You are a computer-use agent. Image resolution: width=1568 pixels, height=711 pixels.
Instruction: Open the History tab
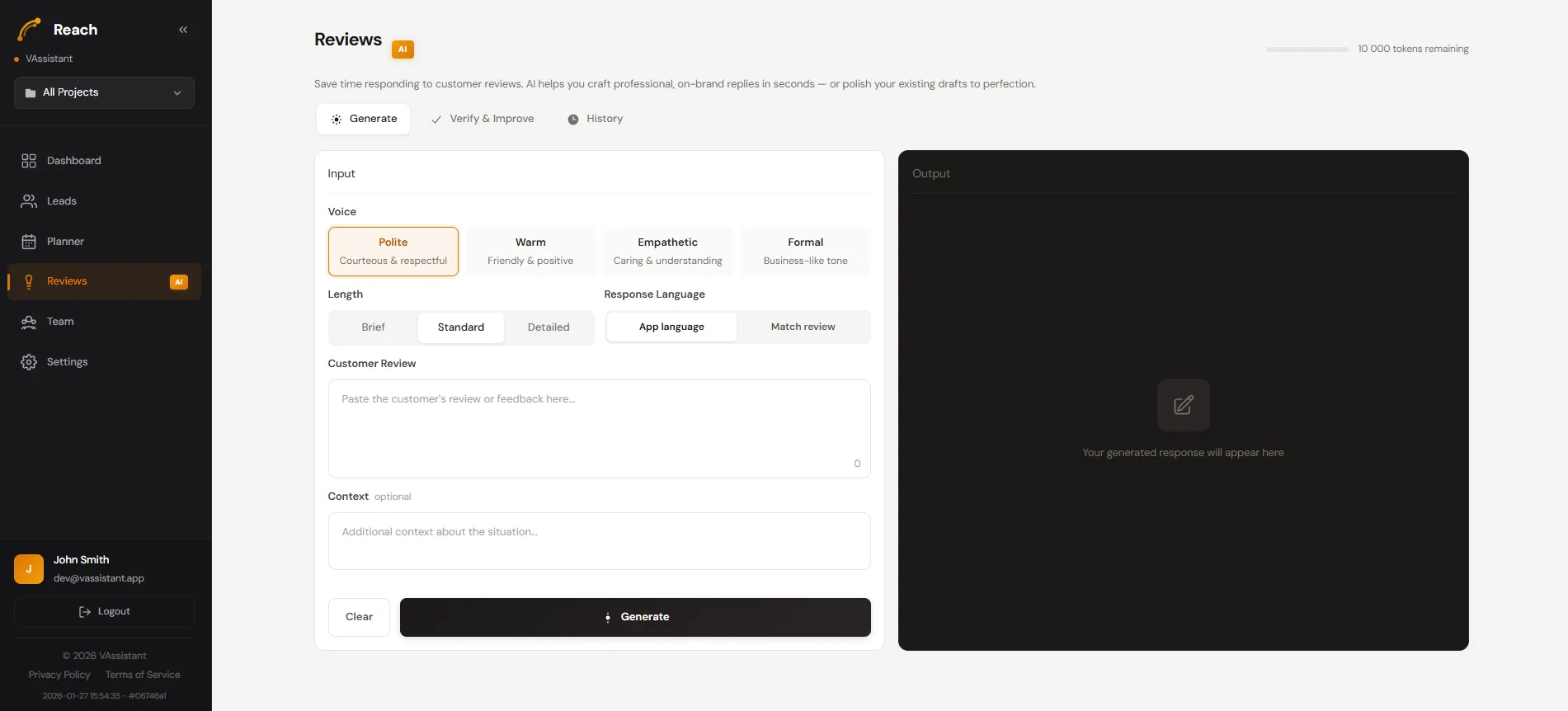[595, 119]
